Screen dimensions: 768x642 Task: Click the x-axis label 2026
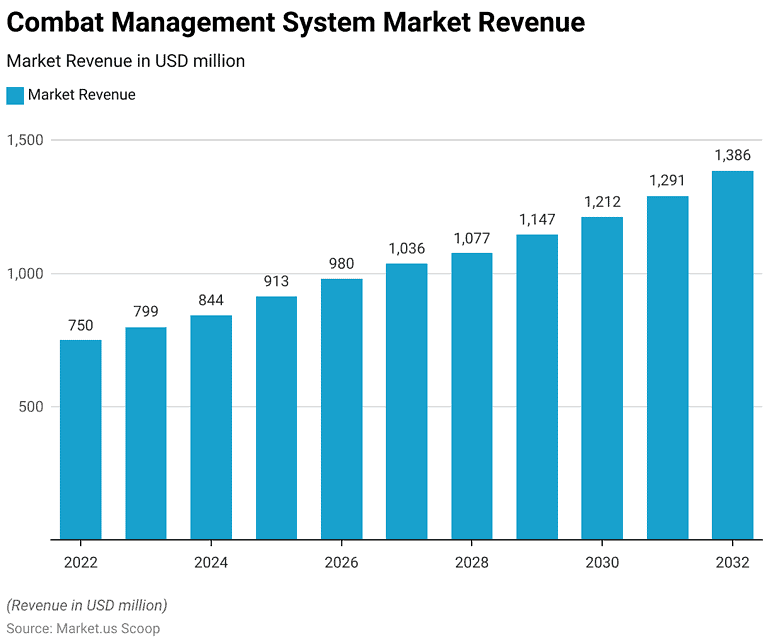(x=341, y=562)
